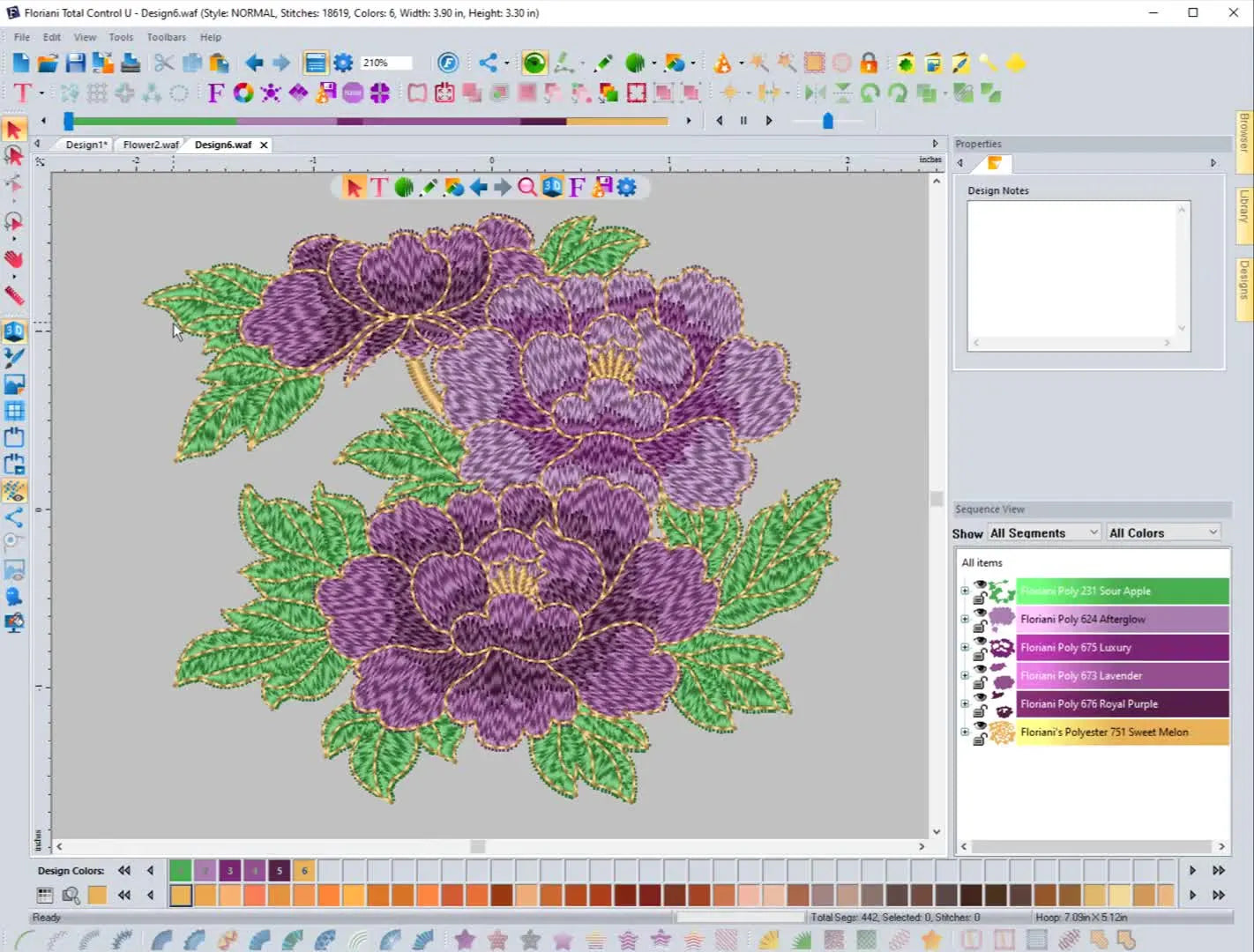Screen dimensions: 1254x952
Task: Open the View menu
Action: tap(85, 37)
